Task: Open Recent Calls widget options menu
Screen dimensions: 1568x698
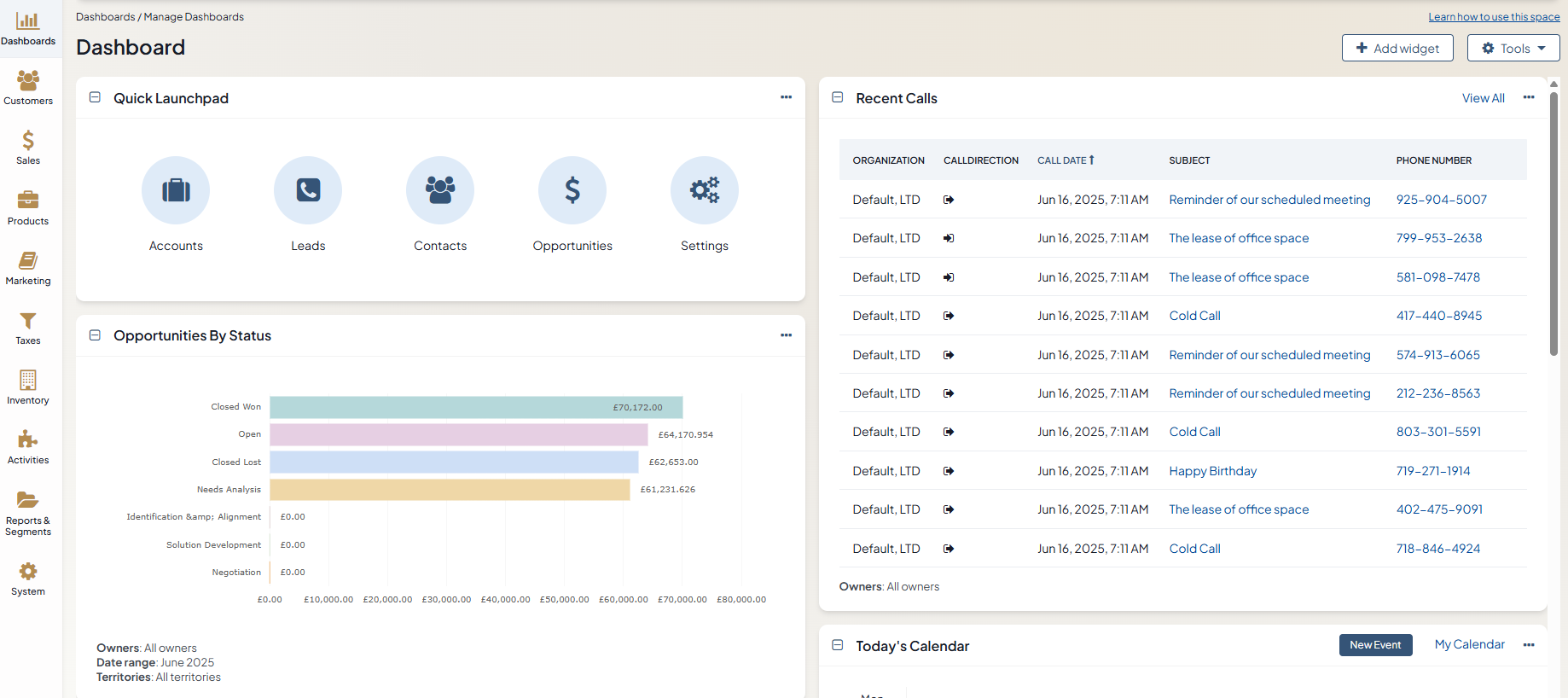Action: [x=1529, y=97]
